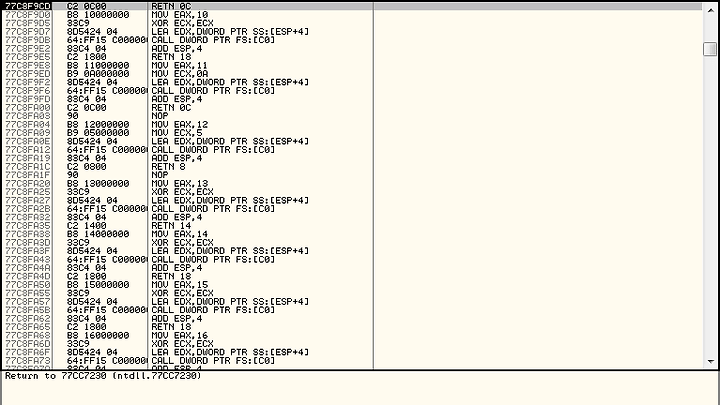Screen dimensions: 720x405
Task: Click the vertical scrollbar thumb
Action: coord(710,49)
